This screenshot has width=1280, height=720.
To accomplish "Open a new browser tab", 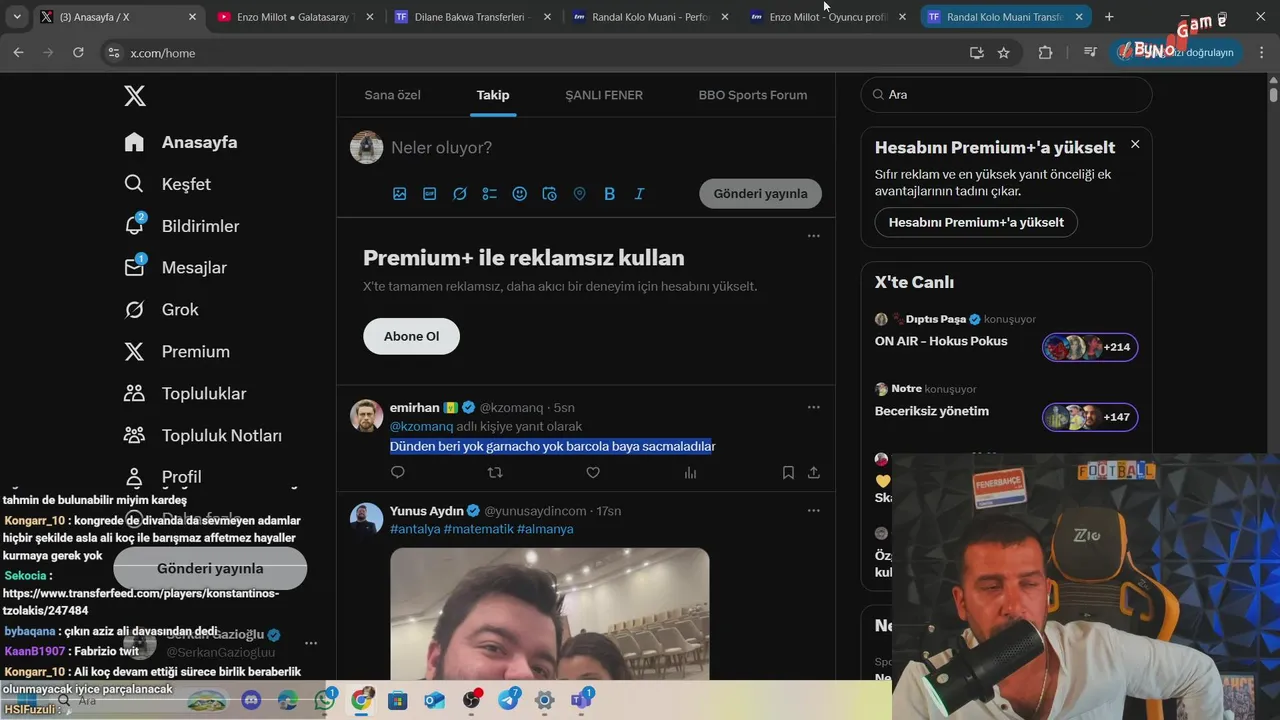I will click(1109, 17).
